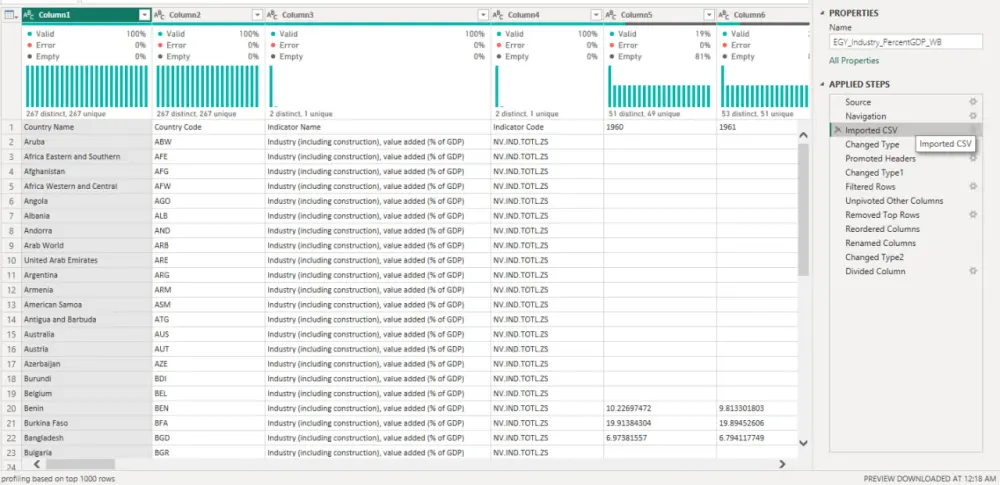Open the Column4 filter dropdown

coord(596,15)
